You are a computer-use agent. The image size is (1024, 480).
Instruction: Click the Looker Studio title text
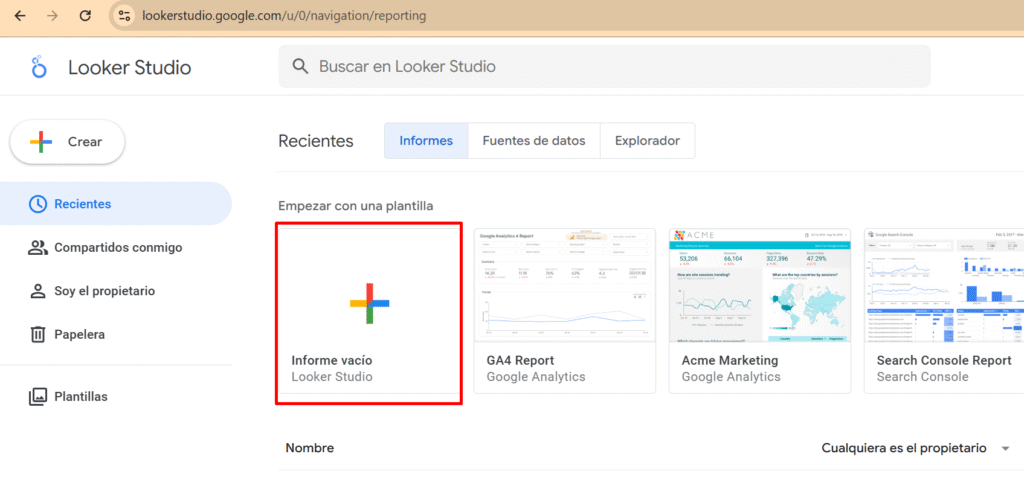coord(129,67)
